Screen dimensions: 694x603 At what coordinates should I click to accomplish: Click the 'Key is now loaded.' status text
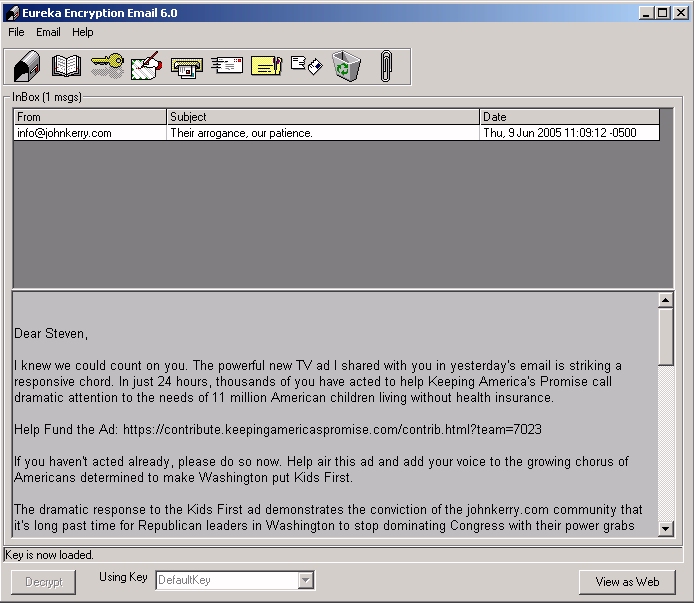(x=49, y=555)
